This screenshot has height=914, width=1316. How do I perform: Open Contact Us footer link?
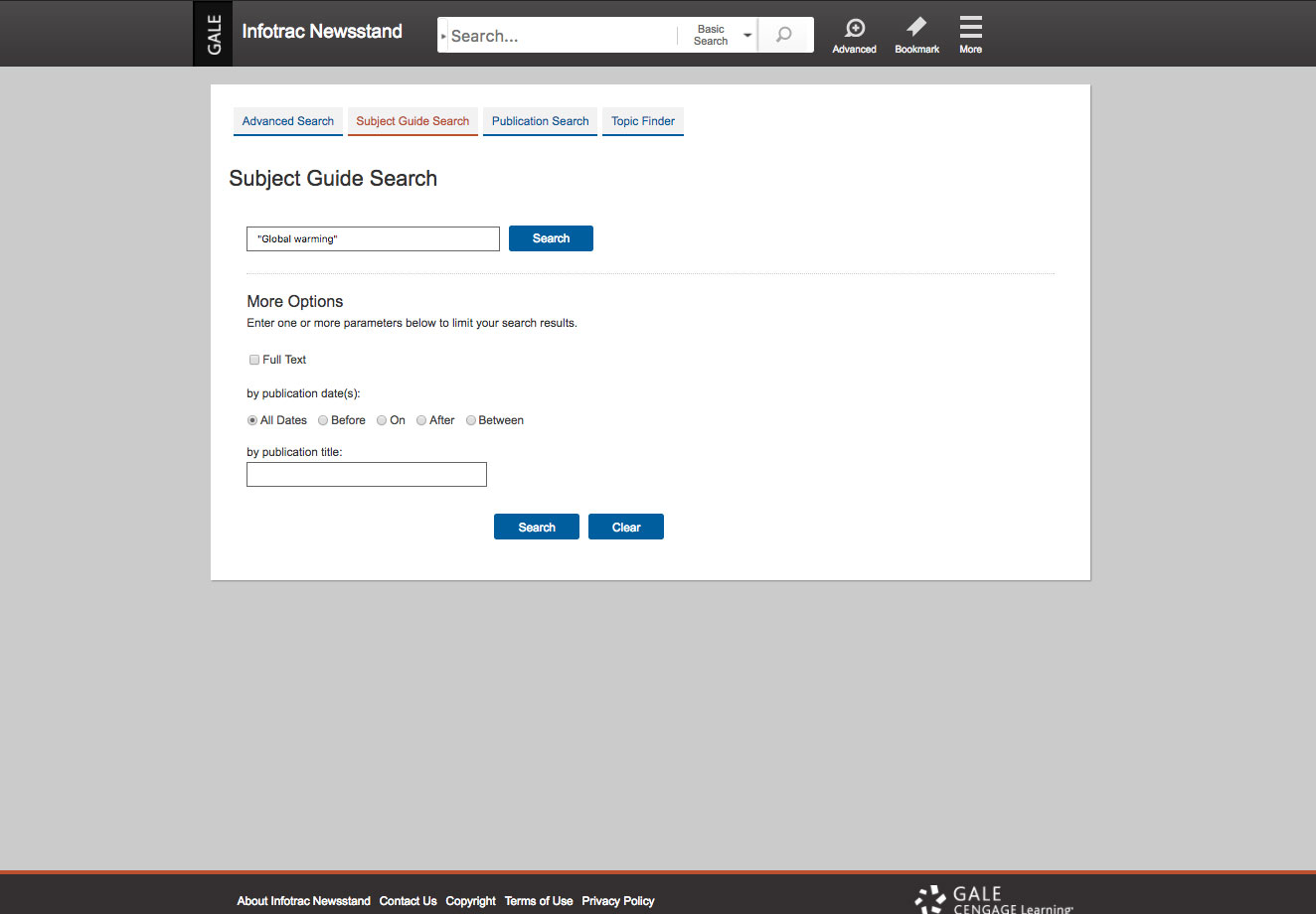coord(408,901)
